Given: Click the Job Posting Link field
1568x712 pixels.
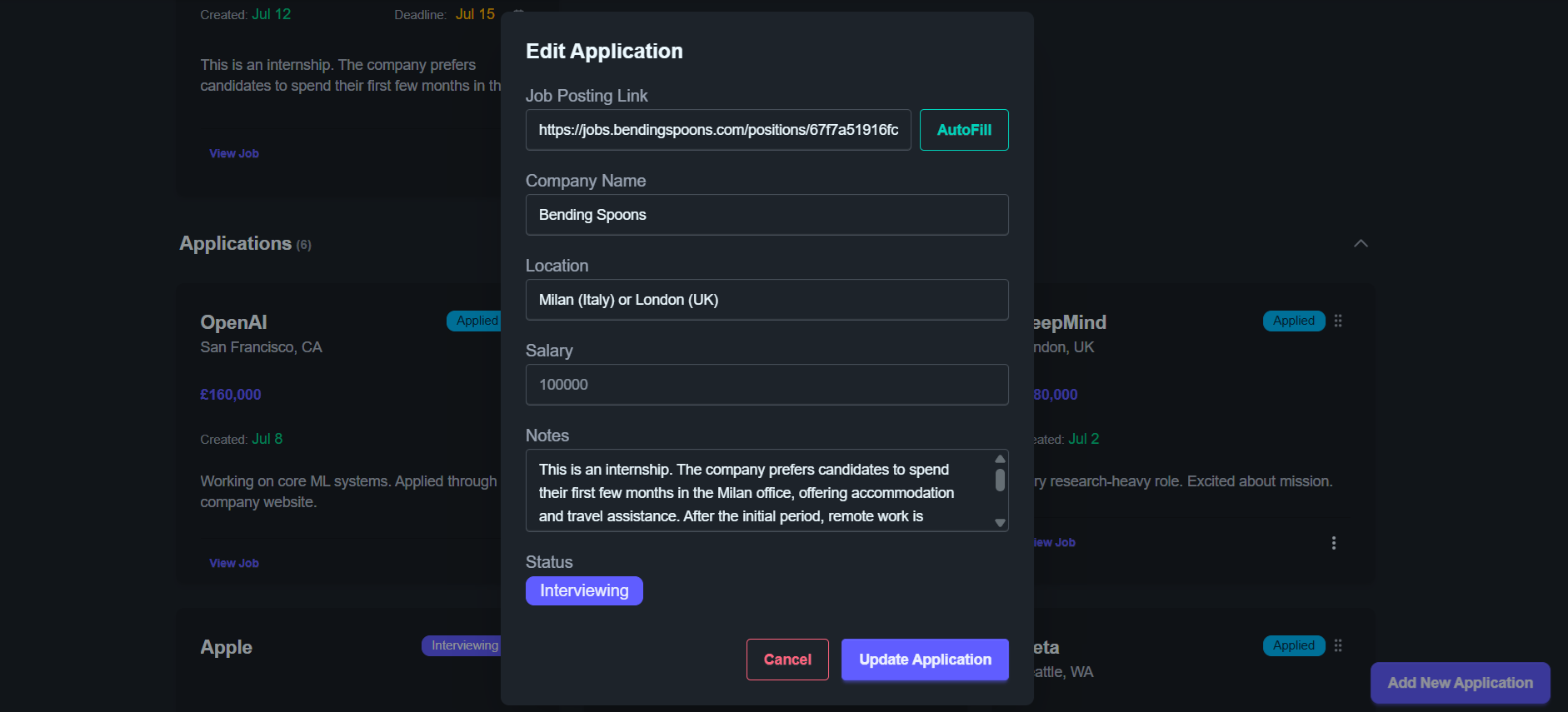Looking at the screenshot, I should pyautogui.click(x=718, y=130).
